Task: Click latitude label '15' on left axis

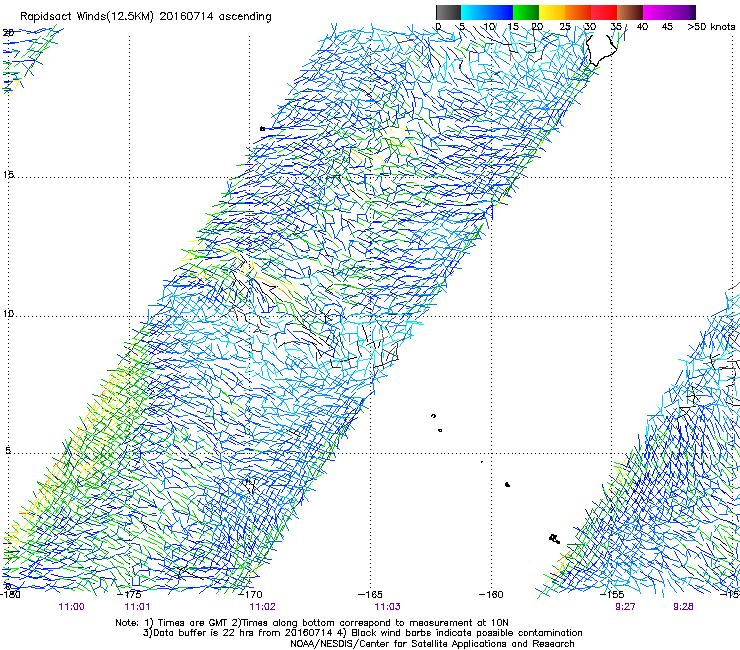Action: click(x=8, y=175)
